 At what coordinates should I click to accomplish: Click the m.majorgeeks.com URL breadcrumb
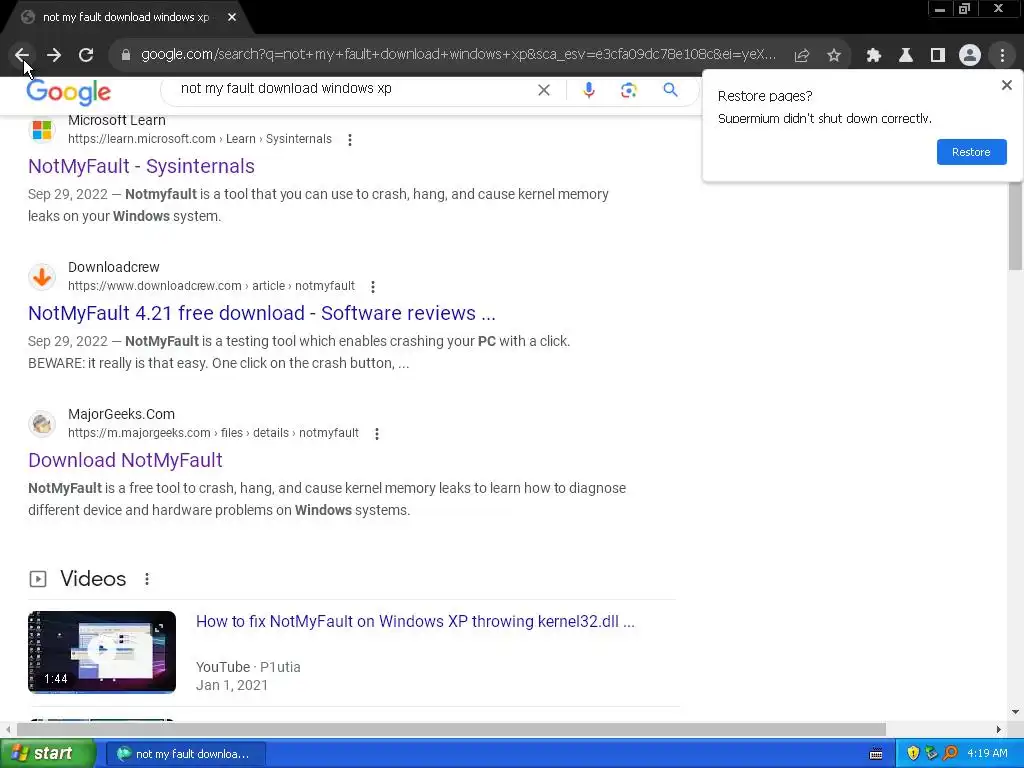pos(214,433)
